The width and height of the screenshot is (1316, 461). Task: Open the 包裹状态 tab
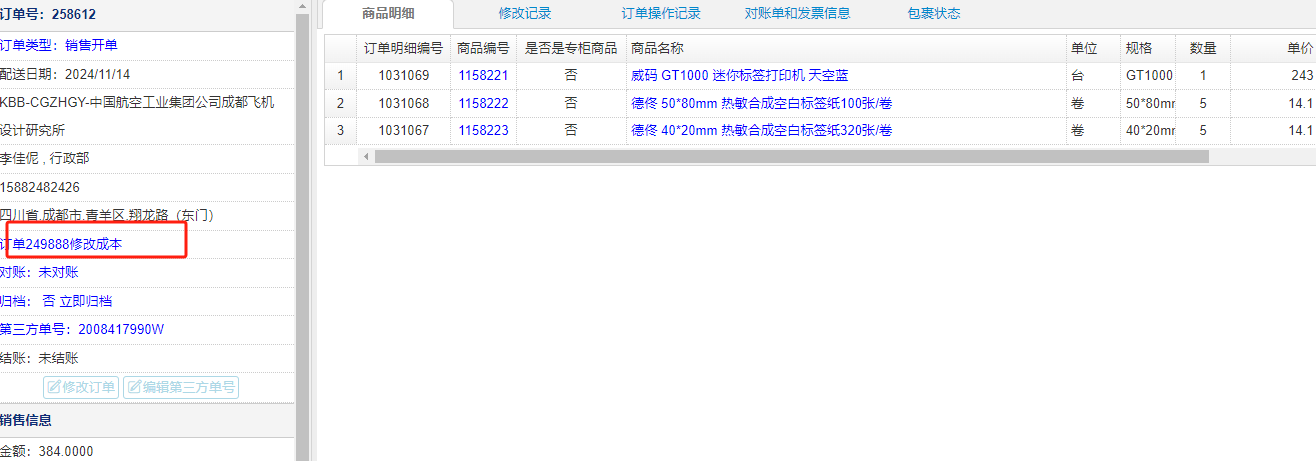(x=934, y=13)
